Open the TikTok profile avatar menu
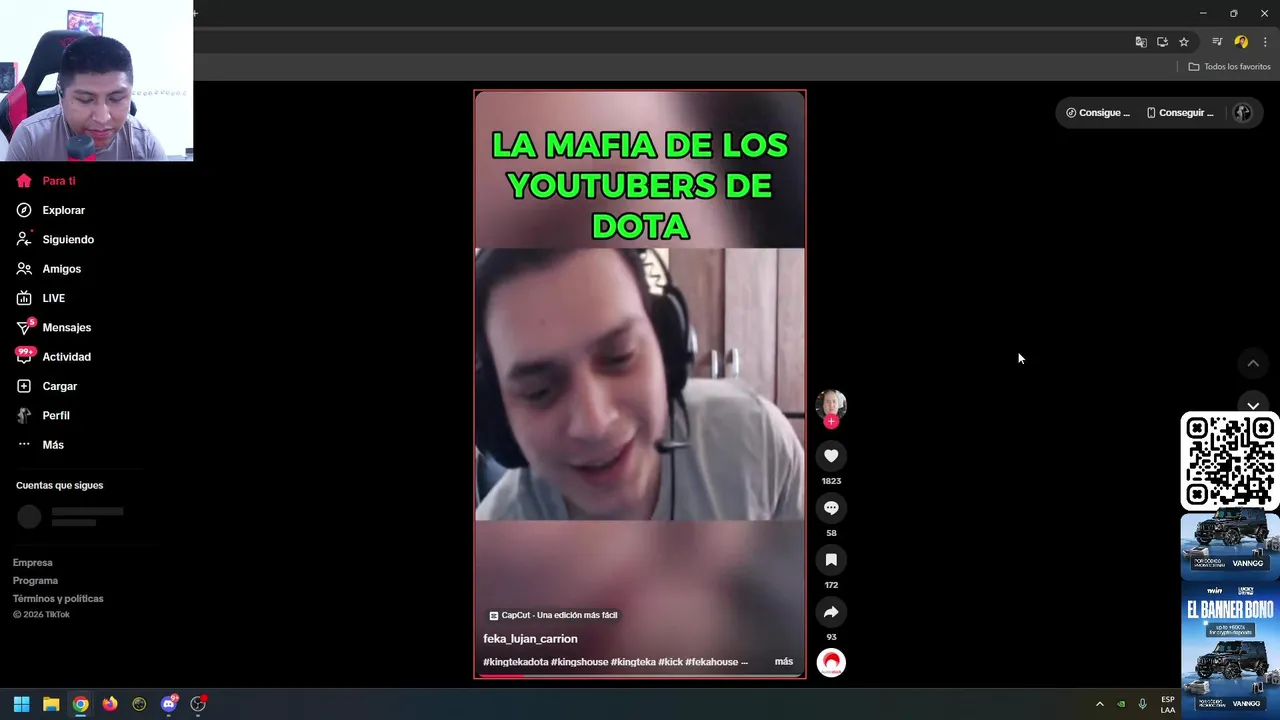1280x720 pixels. pos(1242,113)
